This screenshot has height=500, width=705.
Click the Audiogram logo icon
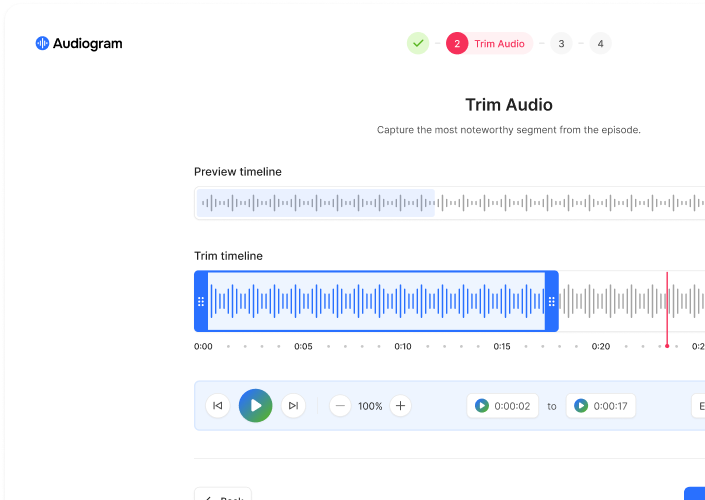click(42, 44)
